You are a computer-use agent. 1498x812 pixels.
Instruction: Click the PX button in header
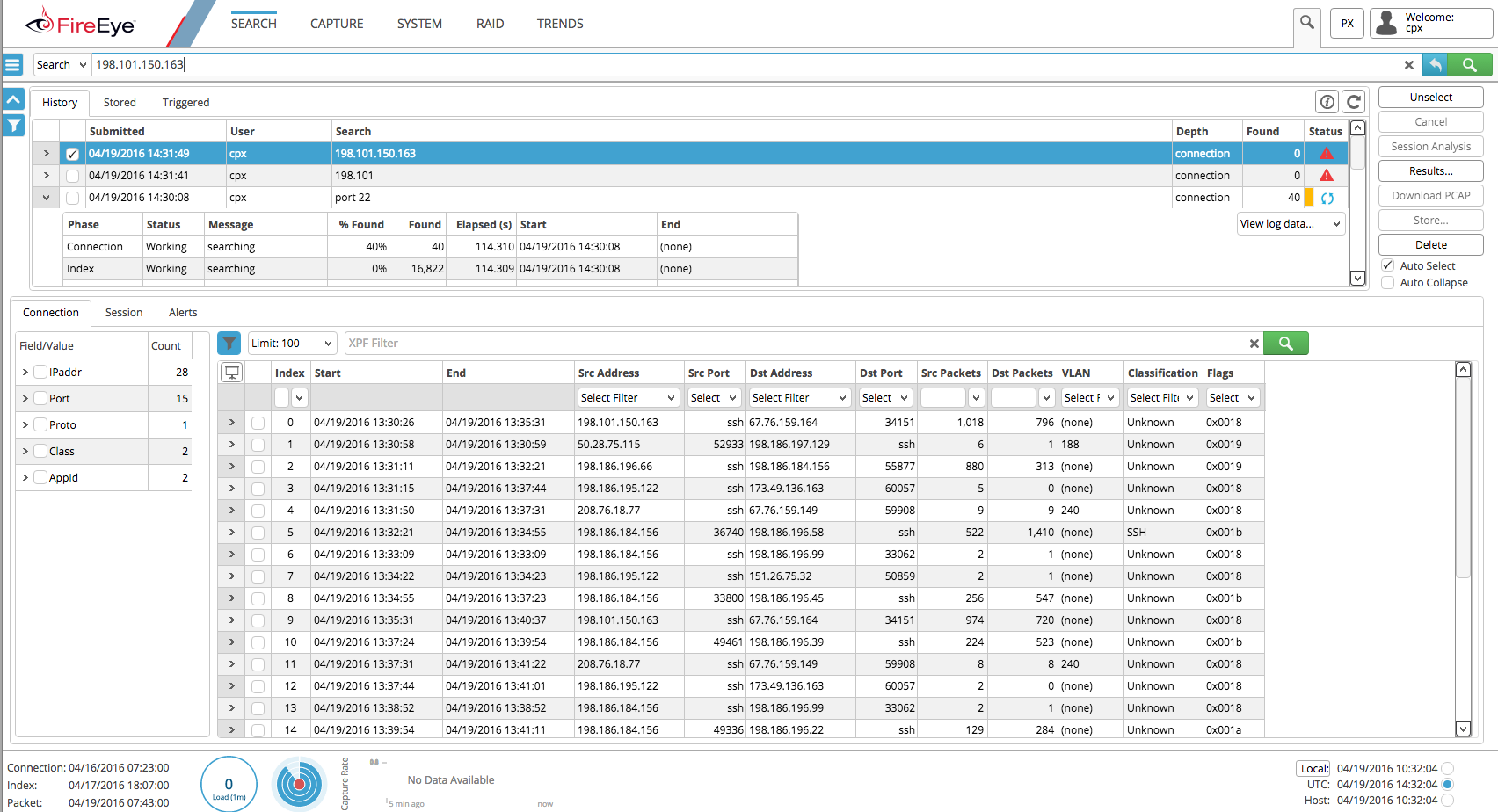click(1347, 24)
